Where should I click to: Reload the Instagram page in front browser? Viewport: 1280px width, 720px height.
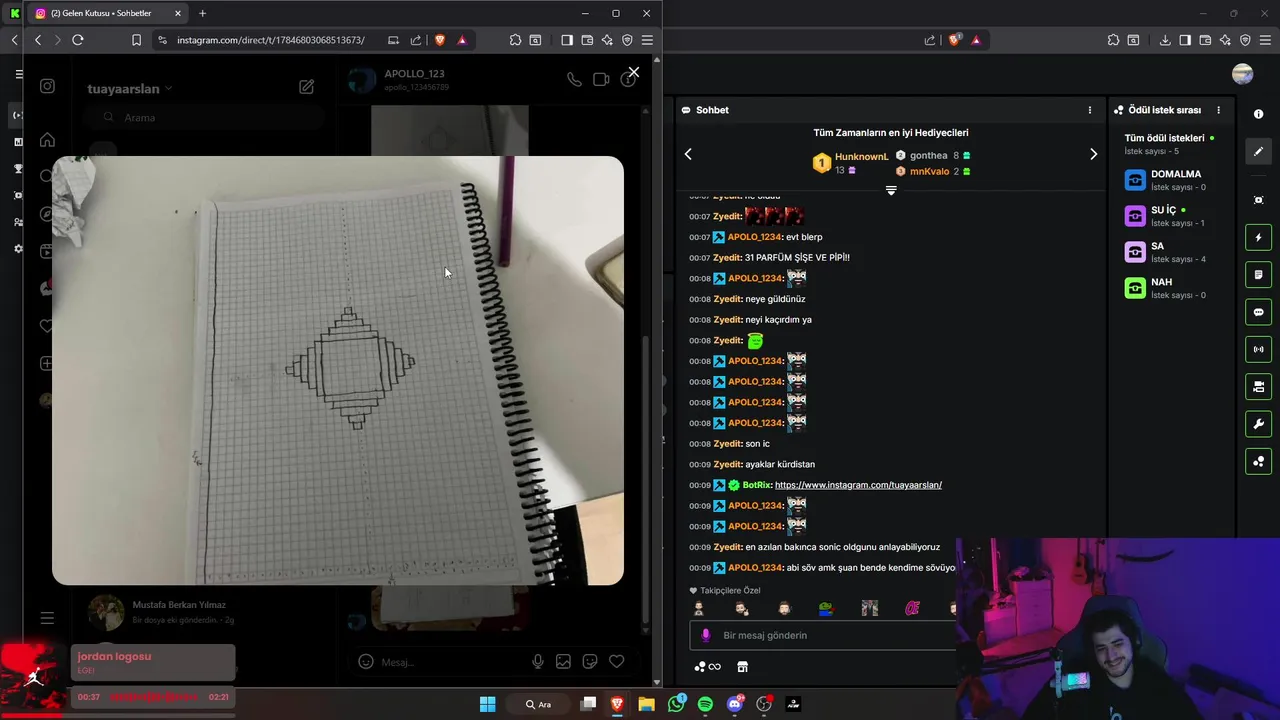pyautogui.click(x=77, y=40)
